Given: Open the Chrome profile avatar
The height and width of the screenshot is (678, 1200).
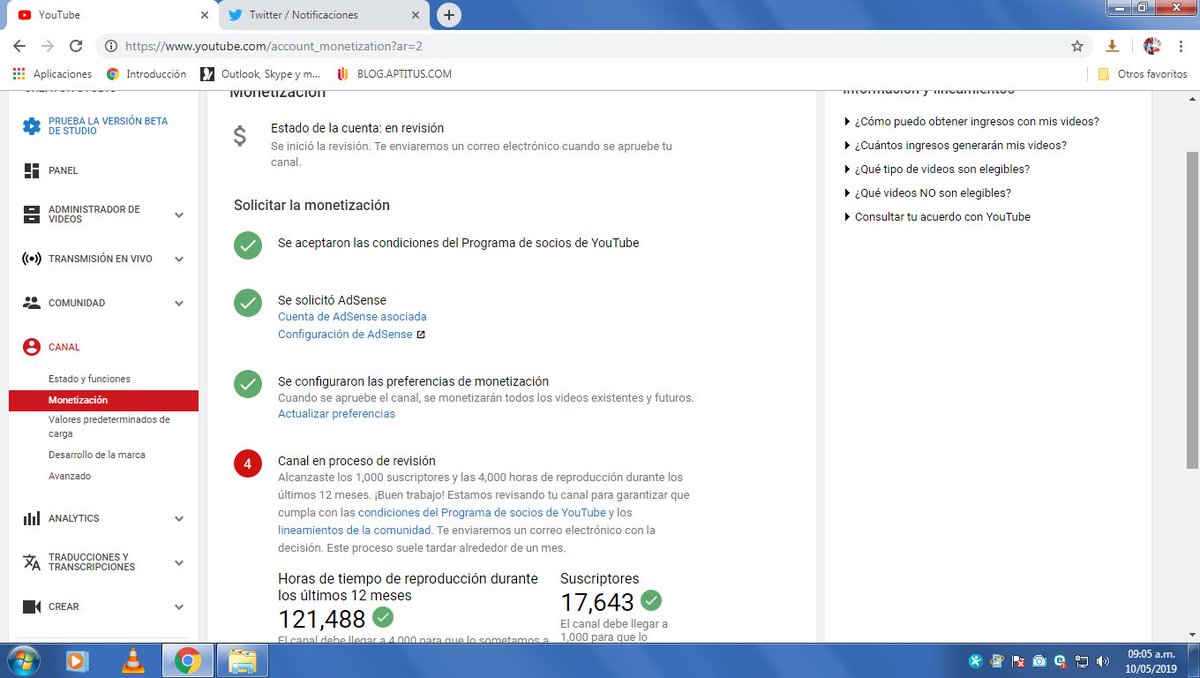Looking at the screenshot, I should 1153,46.
